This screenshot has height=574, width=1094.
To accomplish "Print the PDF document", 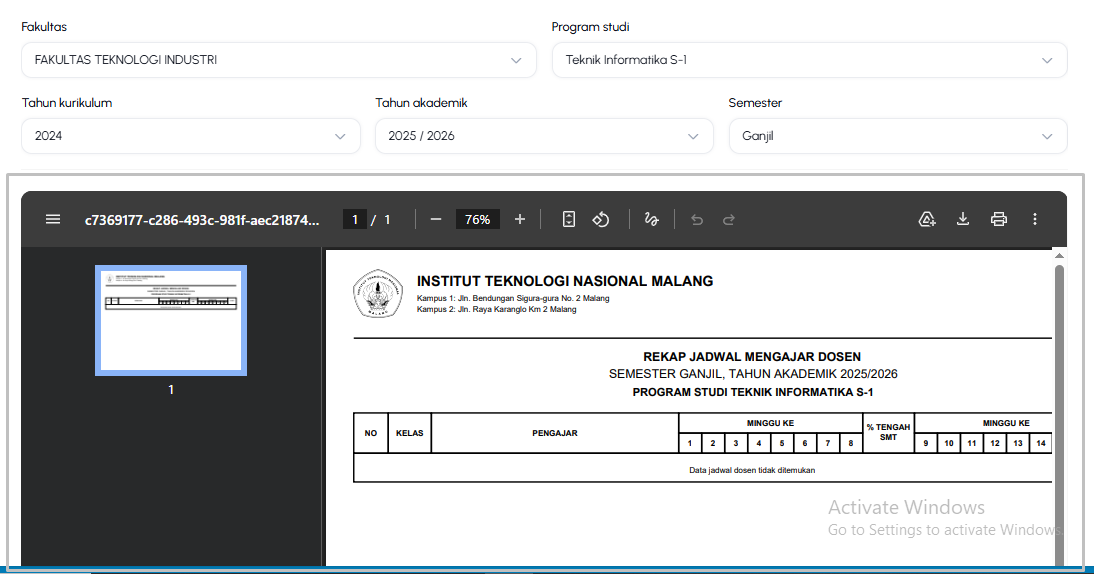I will click(999, 220).
